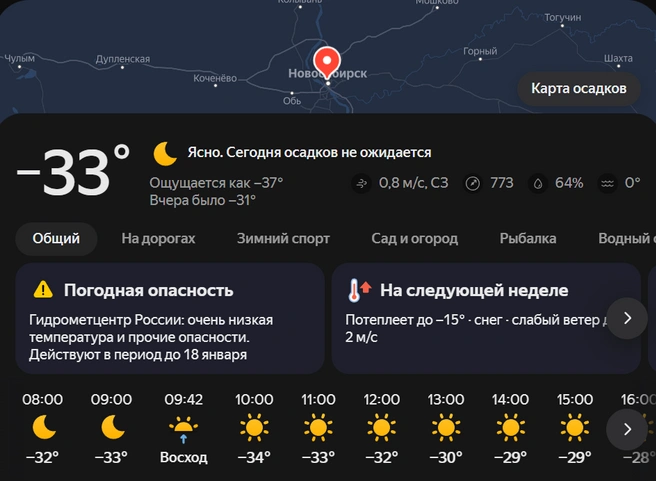Click the −32° temperature at 08:00

[43, 458]
